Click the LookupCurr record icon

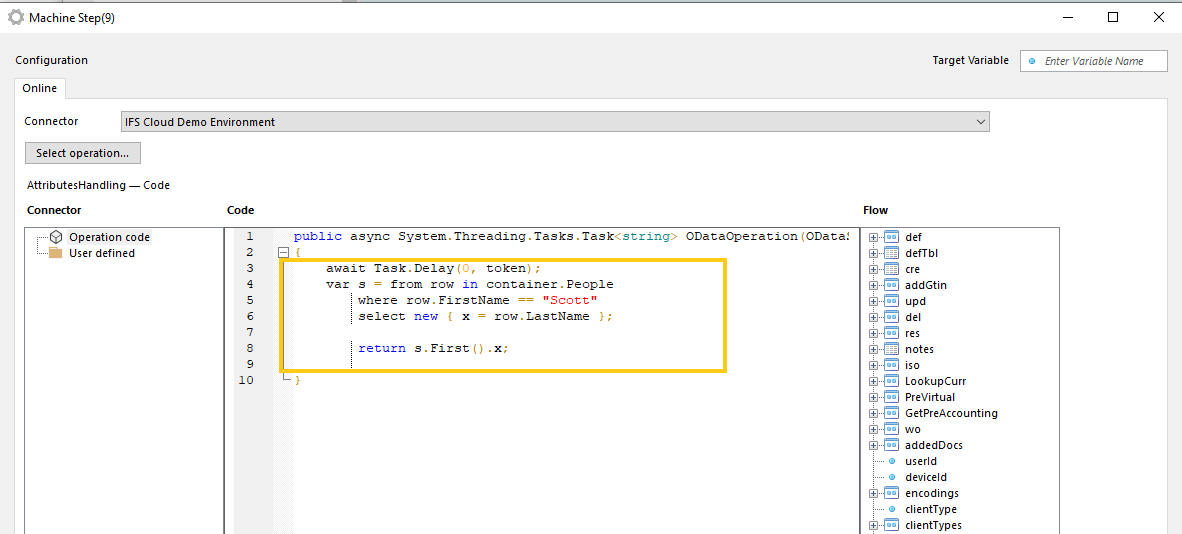click(x=892, y=381)
